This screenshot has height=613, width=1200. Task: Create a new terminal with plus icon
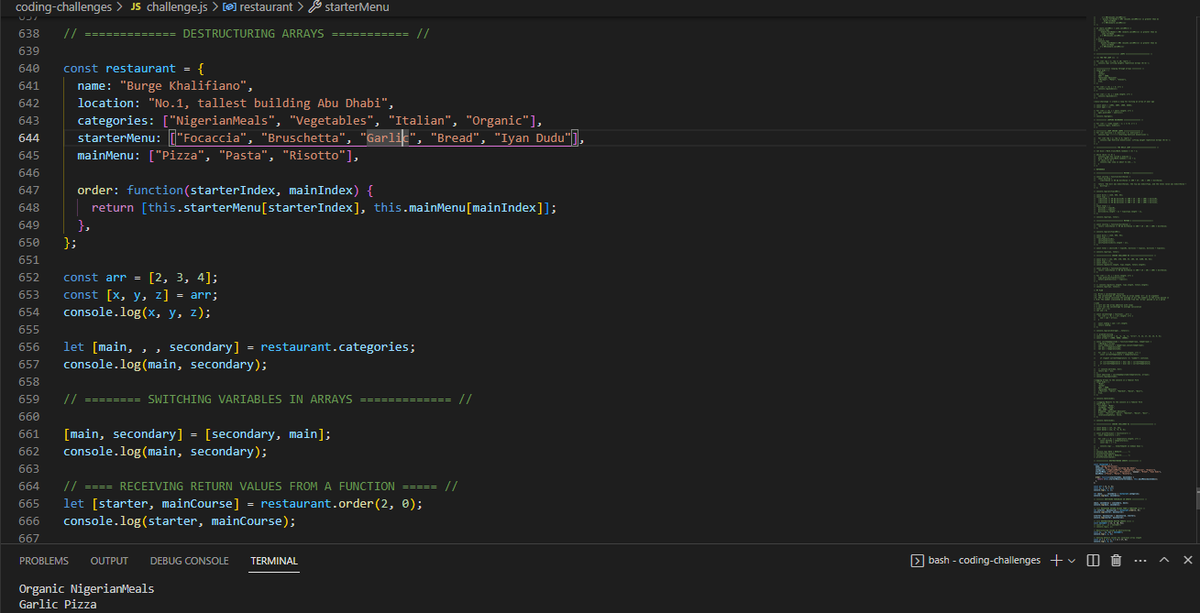[x=1056, y=560]
